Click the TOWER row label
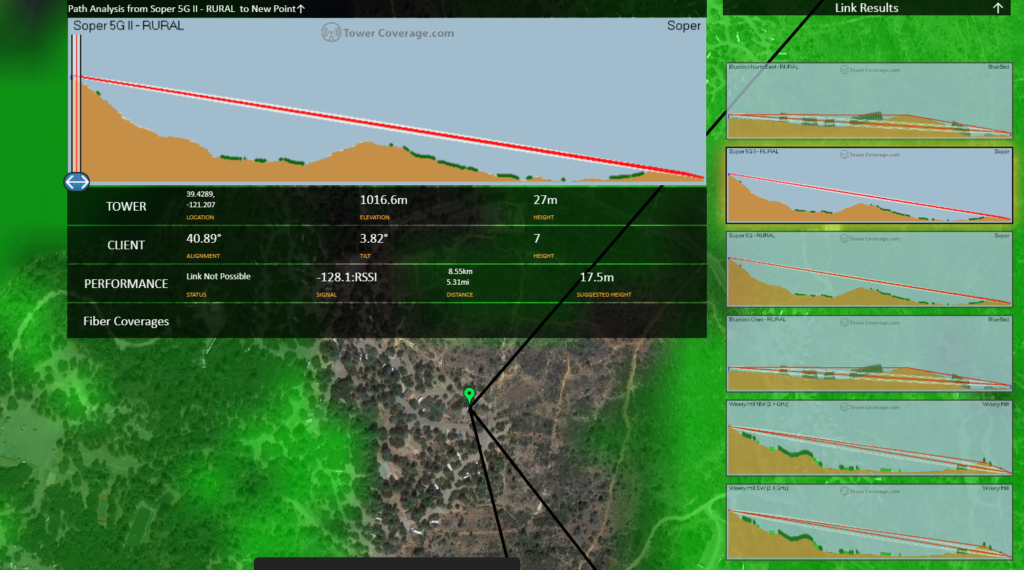This screenshot has width=1024, height=570. click(x=126, y=206)
